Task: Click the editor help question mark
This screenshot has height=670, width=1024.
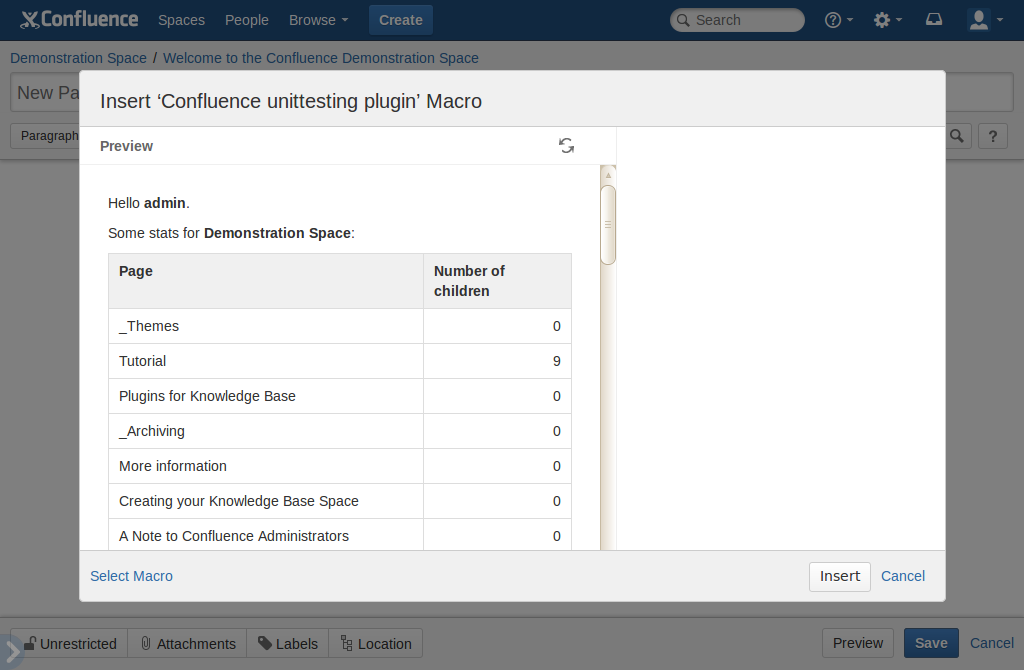Action: [992, 136]
